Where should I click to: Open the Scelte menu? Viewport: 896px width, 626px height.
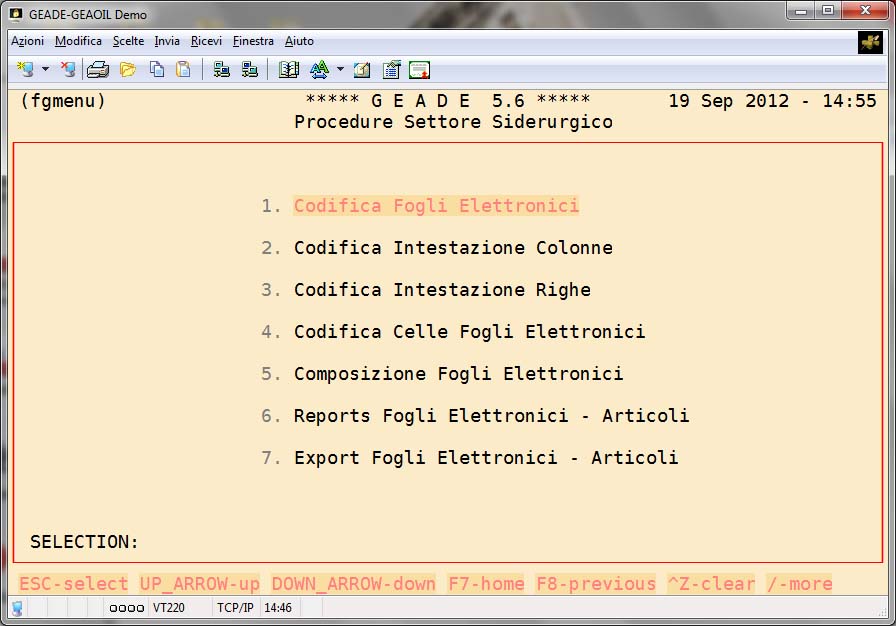(x=128, y=41)
